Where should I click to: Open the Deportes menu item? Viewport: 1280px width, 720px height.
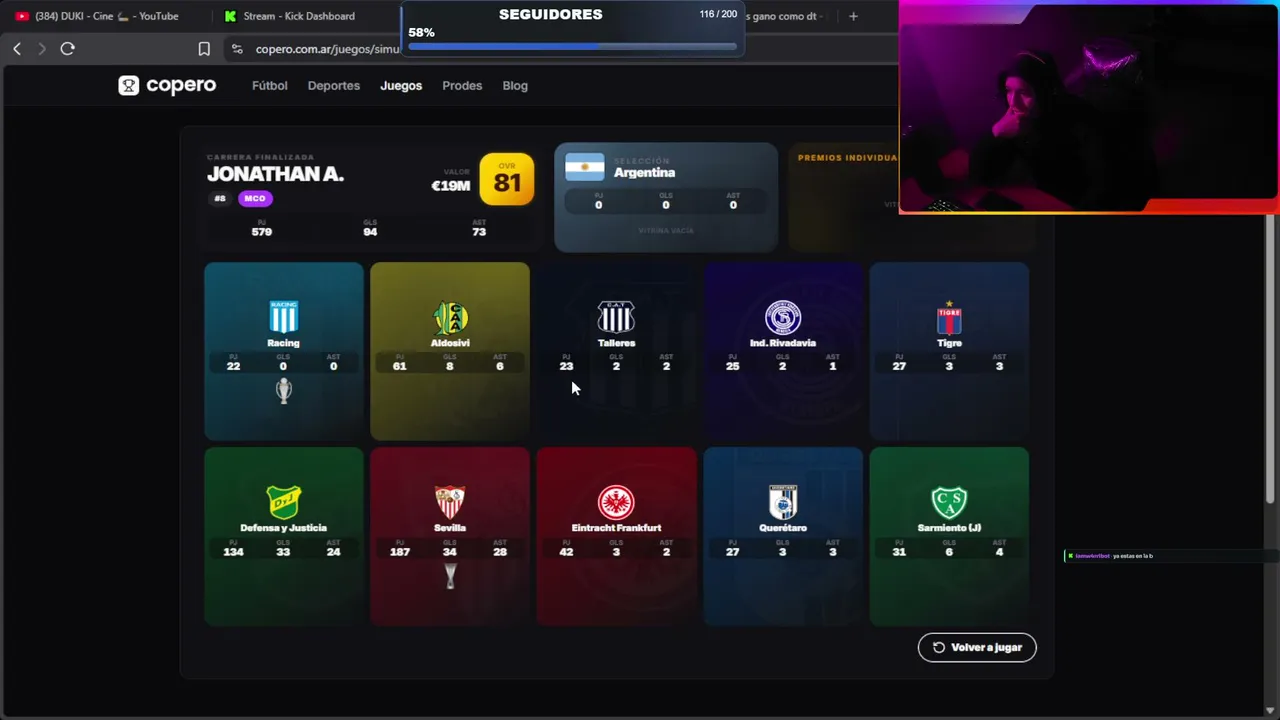334,86
